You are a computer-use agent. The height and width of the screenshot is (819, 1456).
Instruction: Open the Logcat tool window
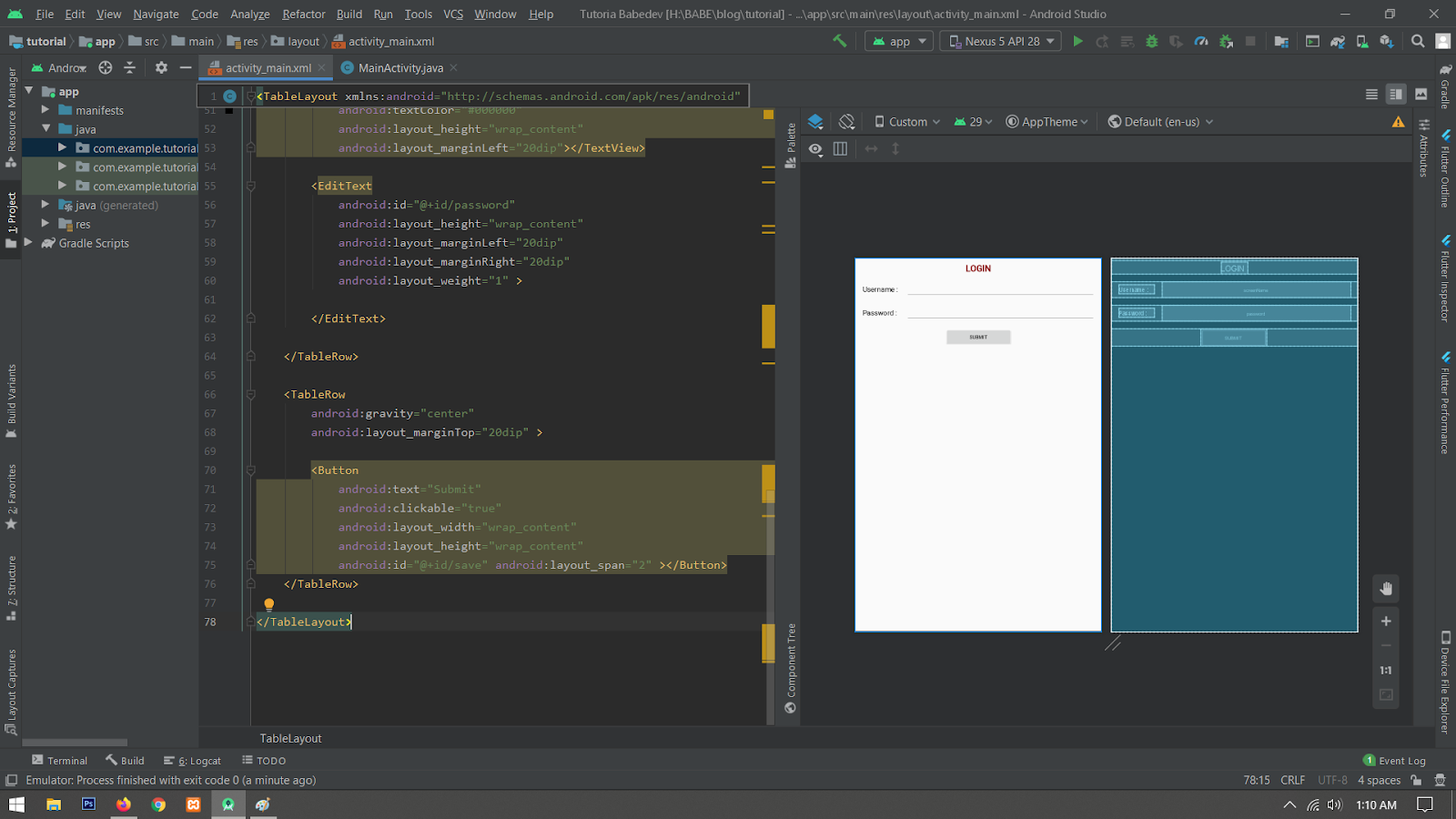click(x=193, y=761)
